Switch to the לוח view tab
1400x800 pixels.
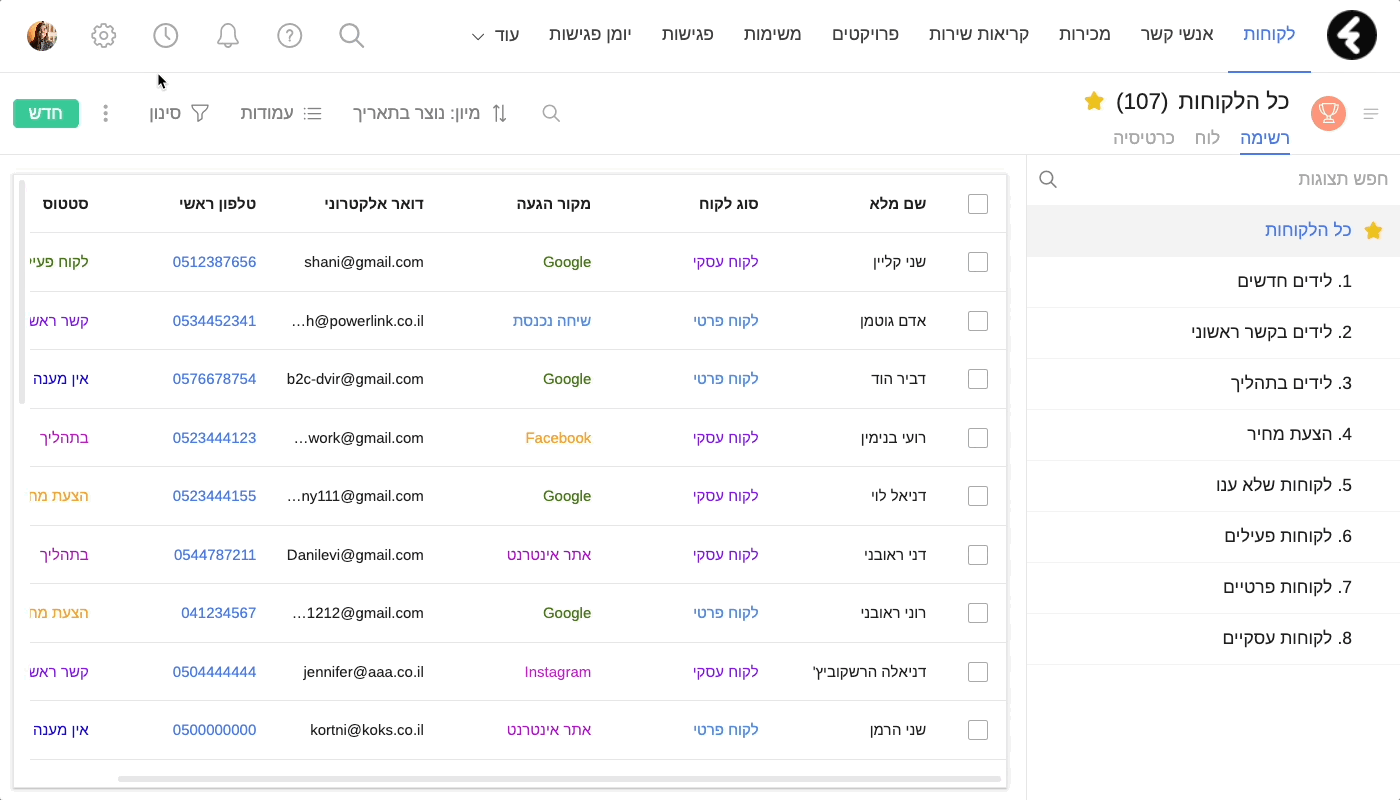[x=1207, y=138]
